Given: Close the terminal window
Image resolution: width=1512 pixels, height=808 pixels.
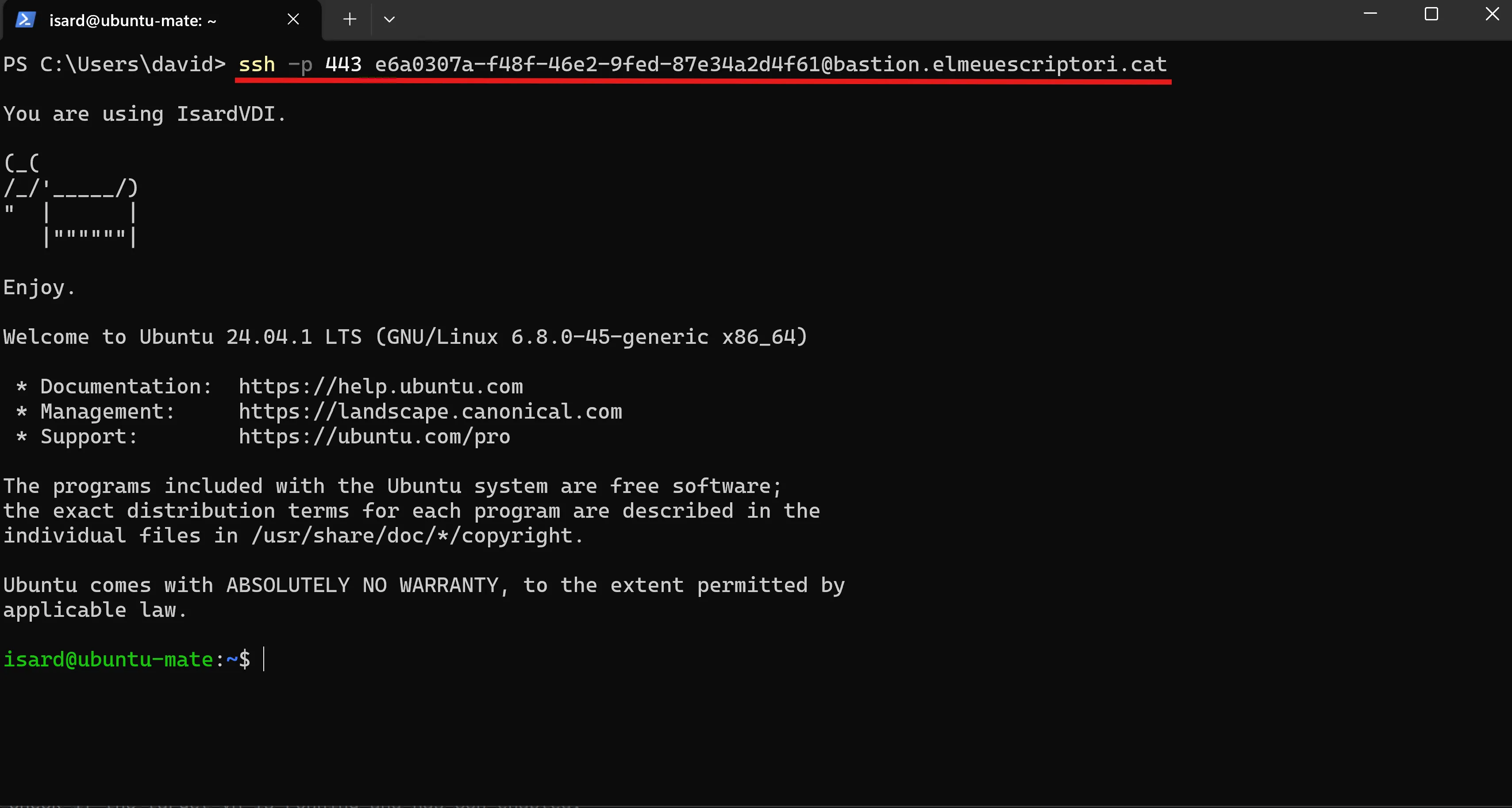Looking at the screenshot, I should click(x=1493, y=13).
